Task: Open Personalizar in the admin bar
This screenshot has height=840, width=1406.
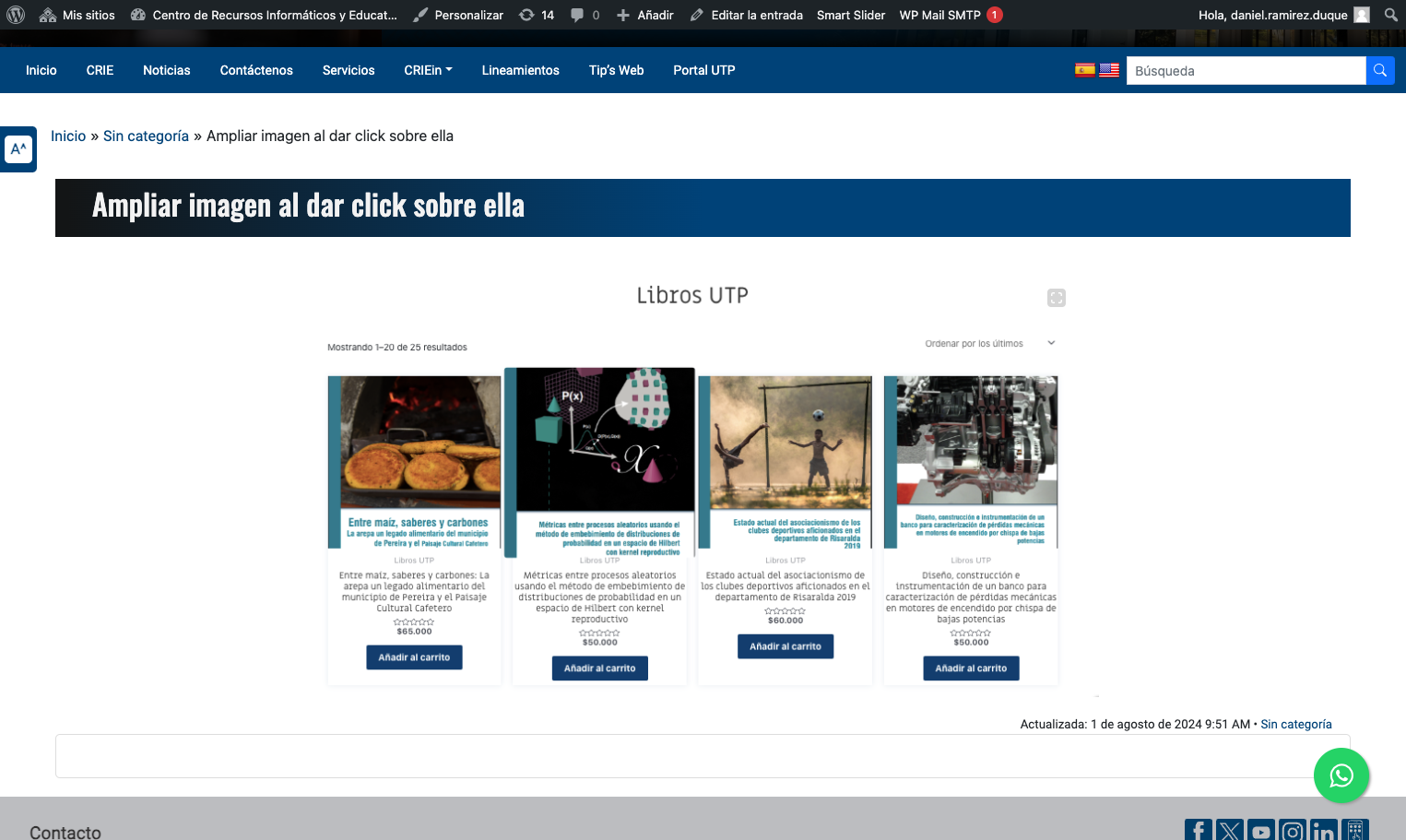Action: pos(458,15)
